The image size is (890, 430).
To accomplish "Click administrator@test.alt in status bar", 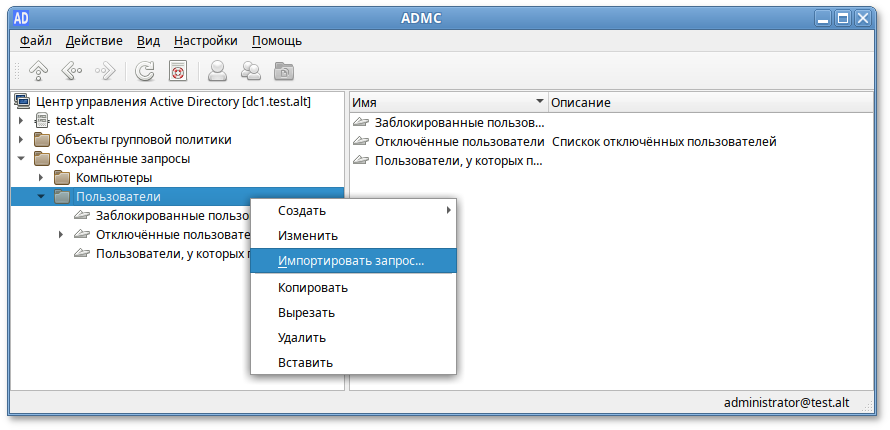I will (787, 402).
